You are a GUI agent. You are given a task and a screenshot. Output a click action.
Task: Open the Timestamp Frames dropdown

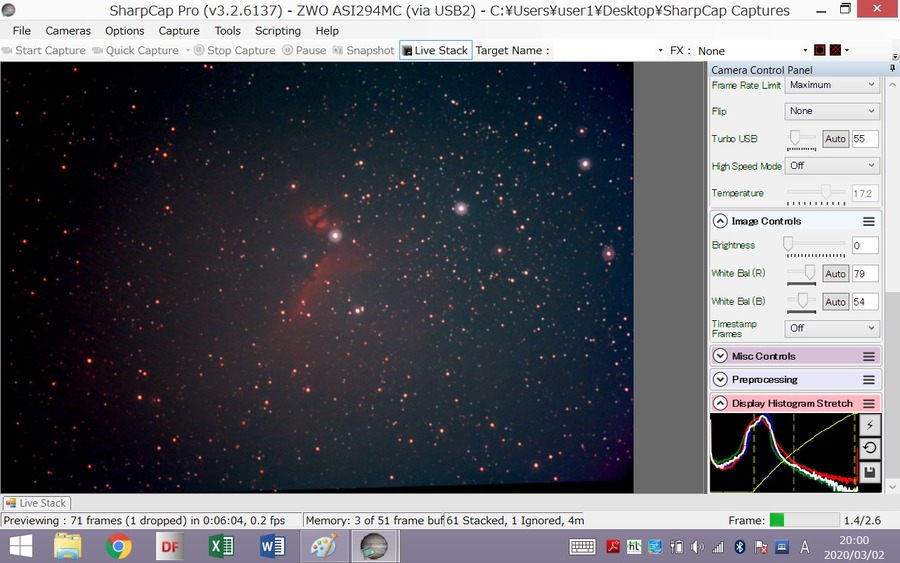click(832, 328)
